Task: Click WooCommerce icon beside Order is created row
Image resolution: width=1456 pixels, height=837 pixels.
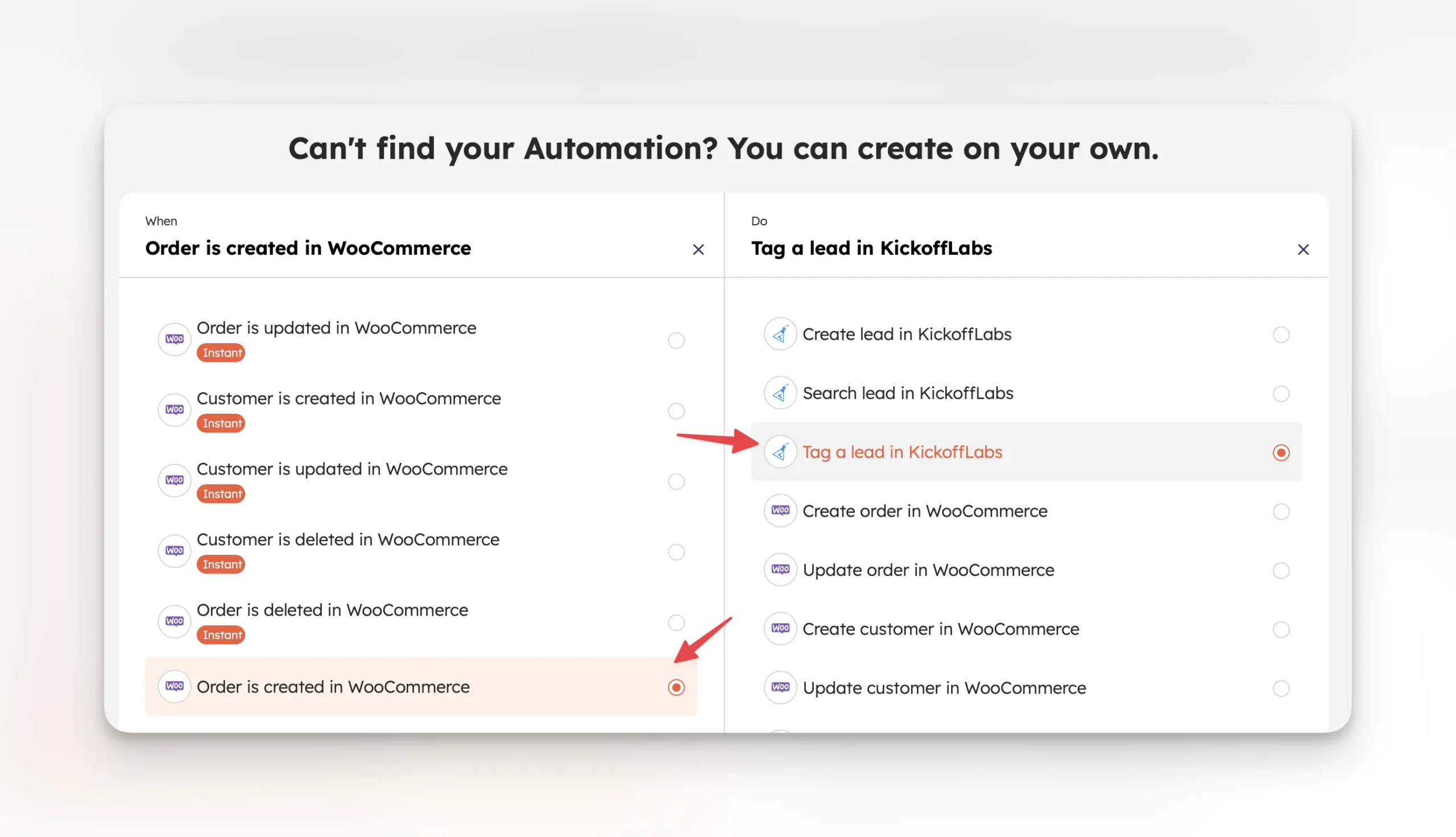Action: [x=175, y=686]
